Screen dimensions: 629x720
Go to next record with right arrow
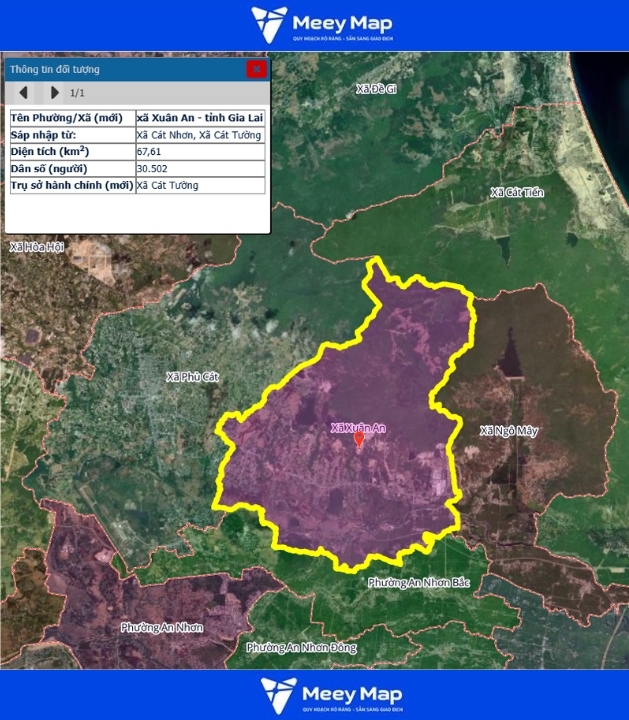click(54, 93)
